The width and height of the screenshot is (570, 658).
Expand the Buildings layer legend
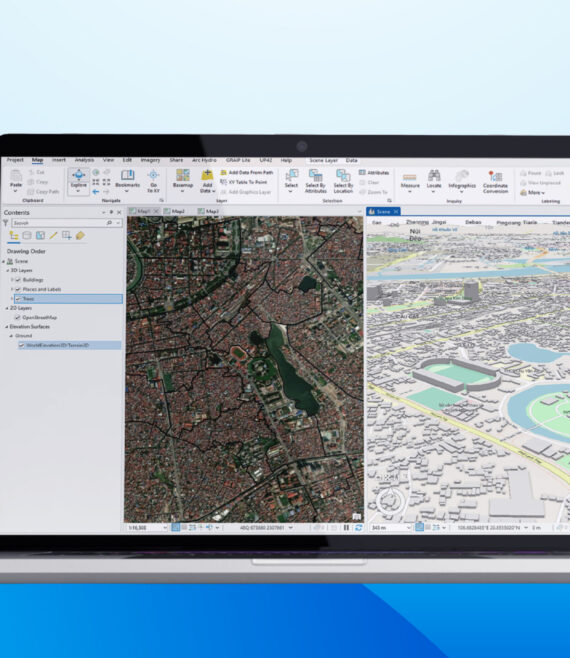coord(12,279)
